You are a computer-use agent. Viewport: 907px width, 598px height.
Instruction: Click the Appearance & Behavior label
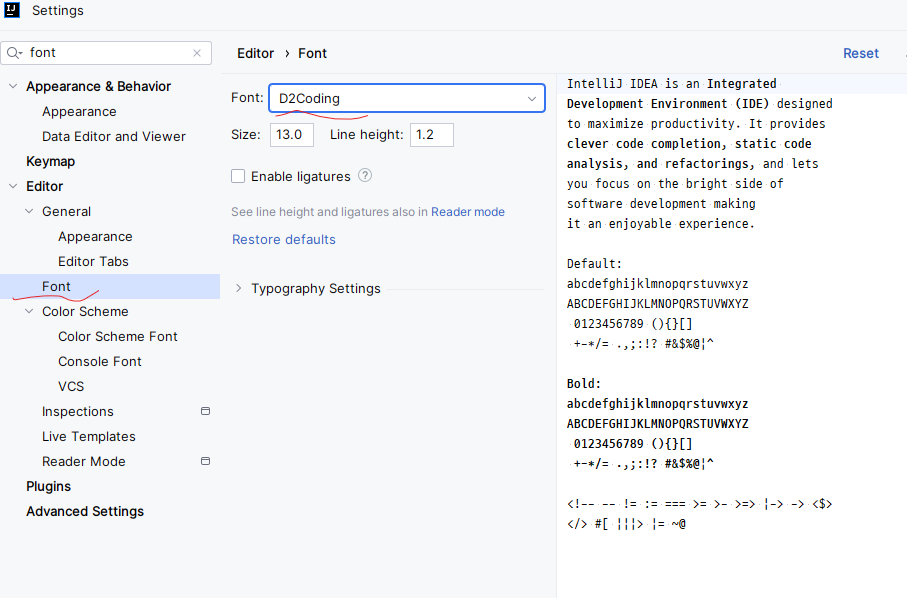coord(98,86)
